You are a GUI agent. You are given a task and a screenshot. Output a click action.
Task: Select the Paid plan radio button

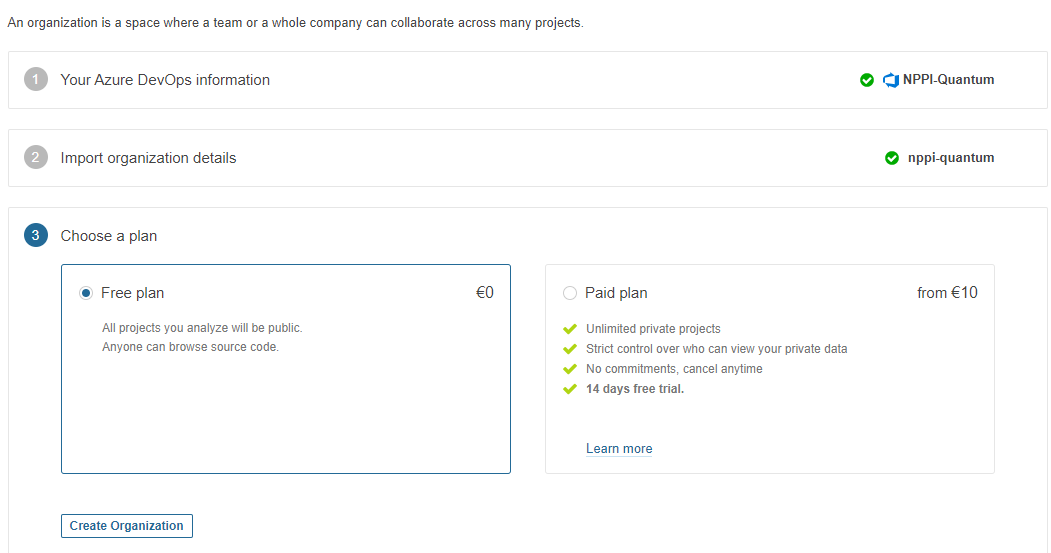tap(570, 293)
